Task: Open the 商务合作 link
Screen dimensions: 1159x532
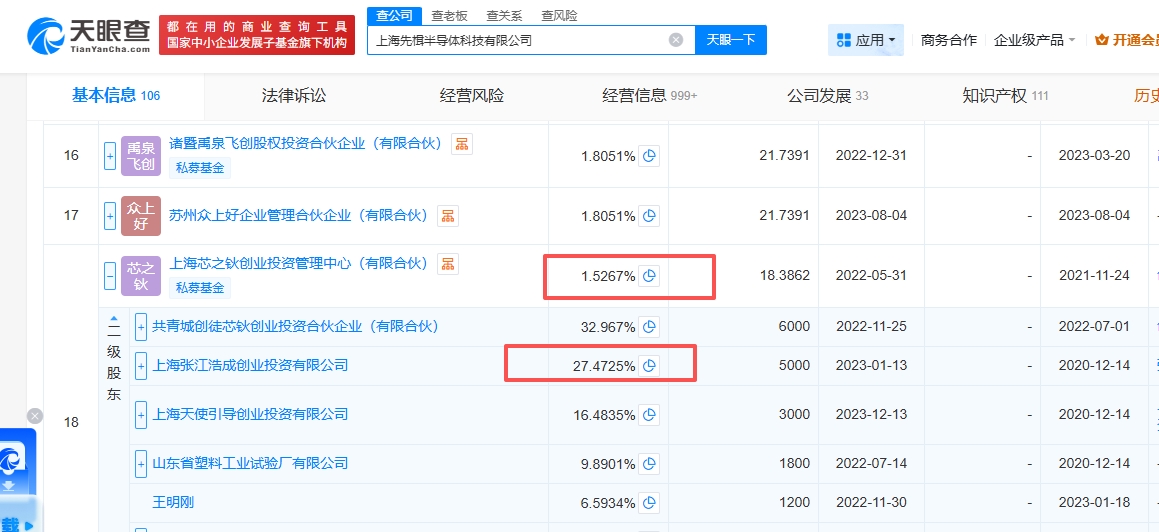Action: (x=948, y=40)
